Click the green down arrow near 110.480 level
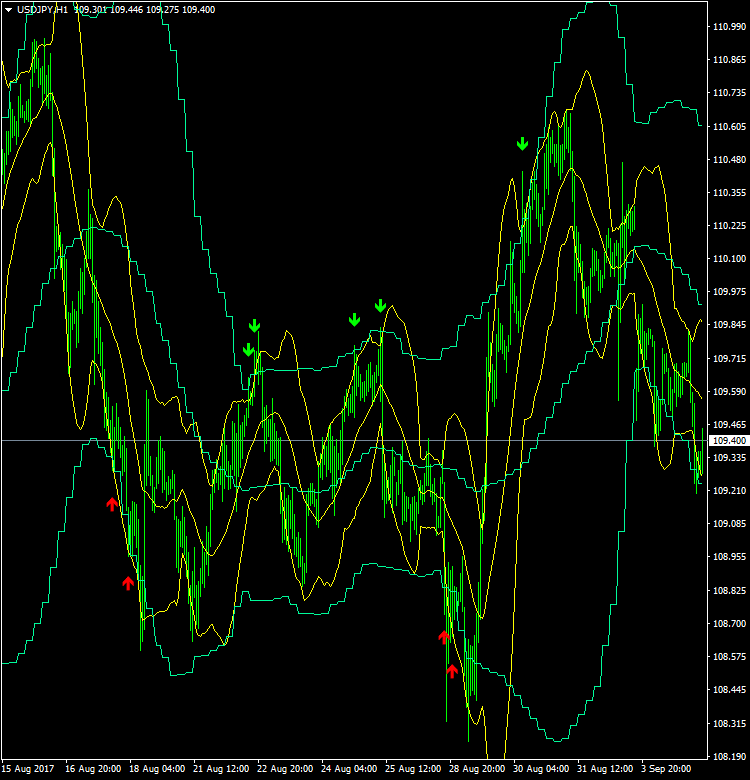Viewport: 750px width, 780px height. [x=522, y=144]
